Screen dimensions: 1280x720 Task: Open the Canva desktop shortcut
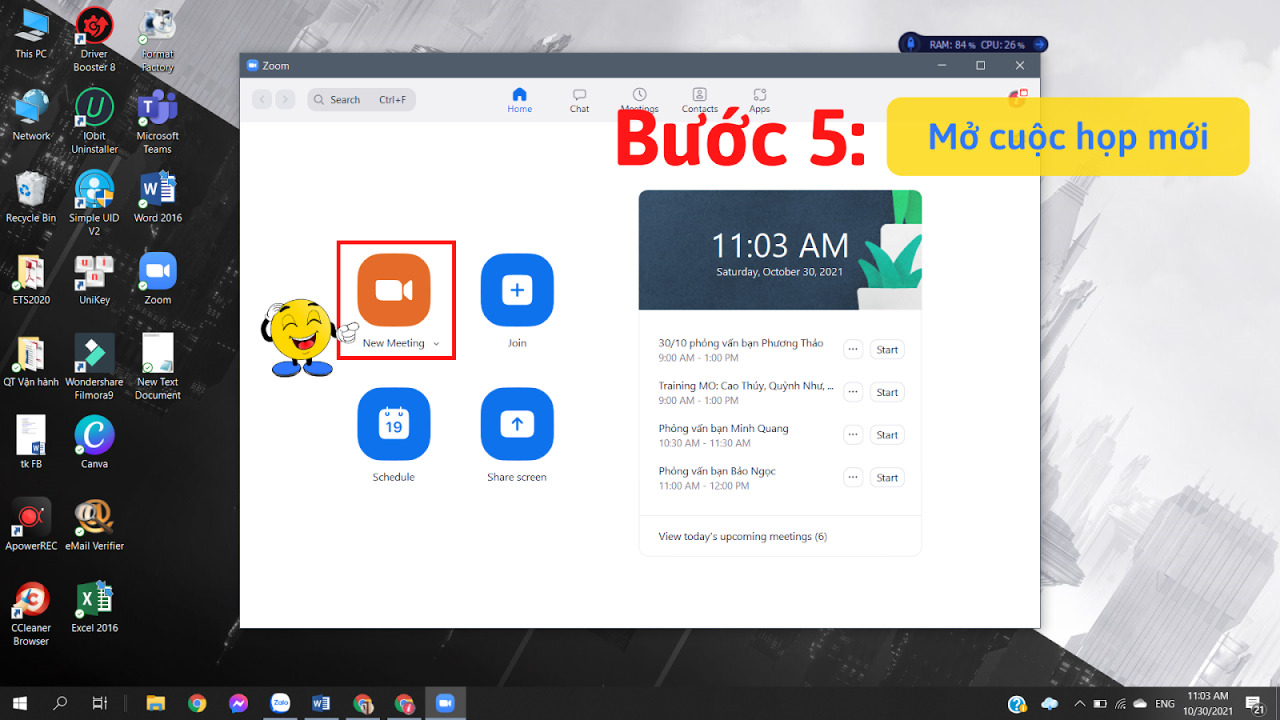click(94, 441)
